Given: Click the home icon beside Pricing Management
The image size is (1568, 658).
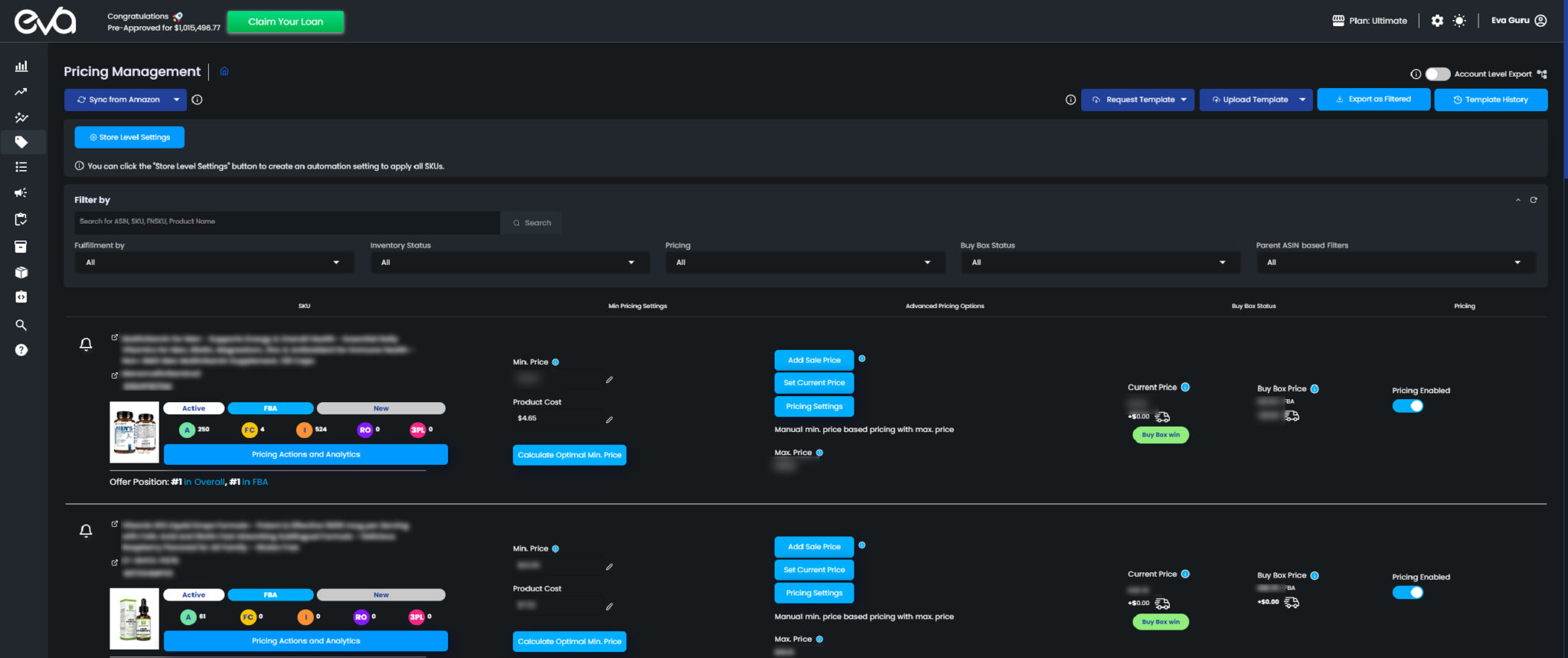Looking at the screenshot, I should point(224,71).
